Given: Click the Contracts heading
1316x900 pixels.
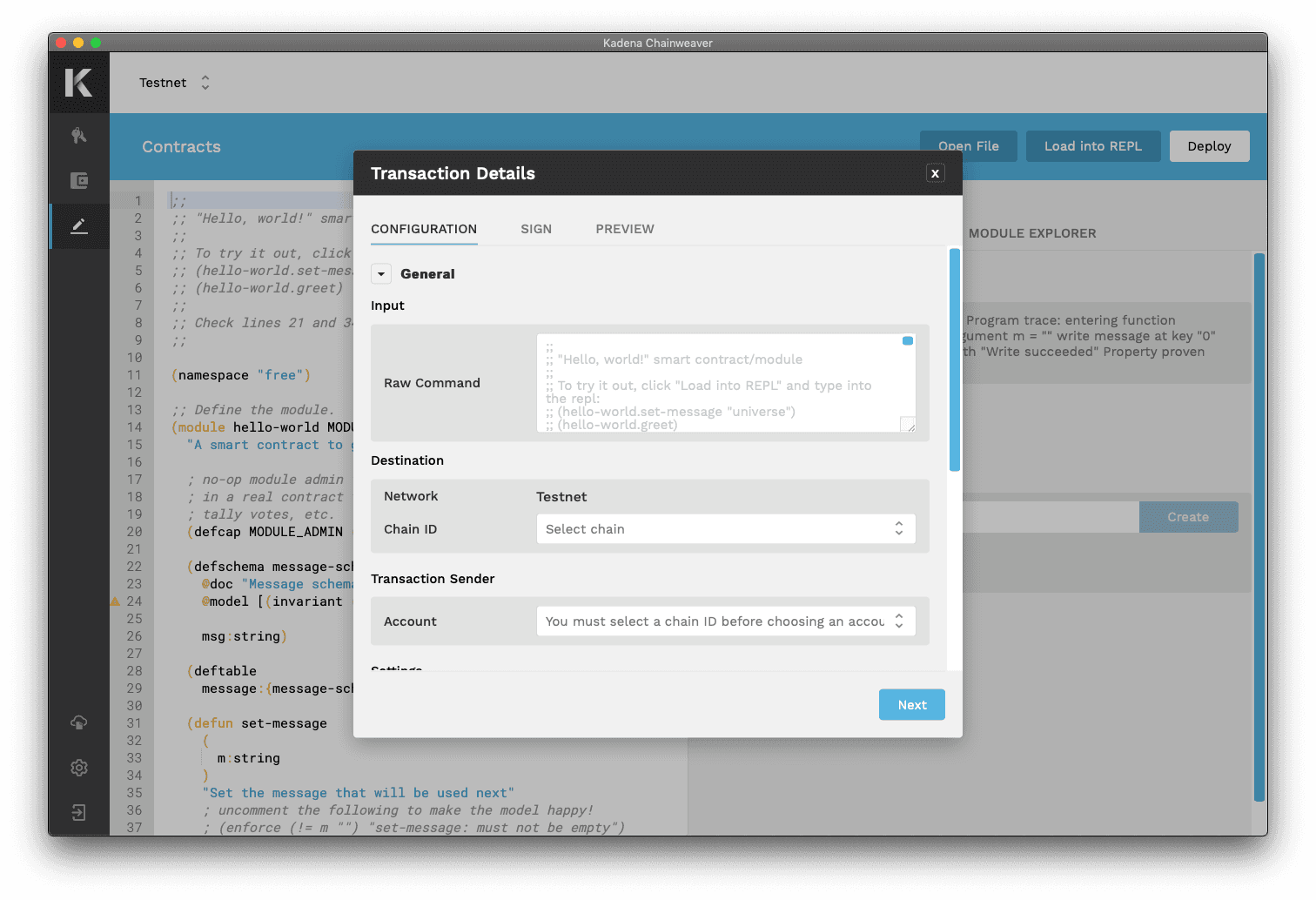Looking at the screenshot, I should [181, 147].
